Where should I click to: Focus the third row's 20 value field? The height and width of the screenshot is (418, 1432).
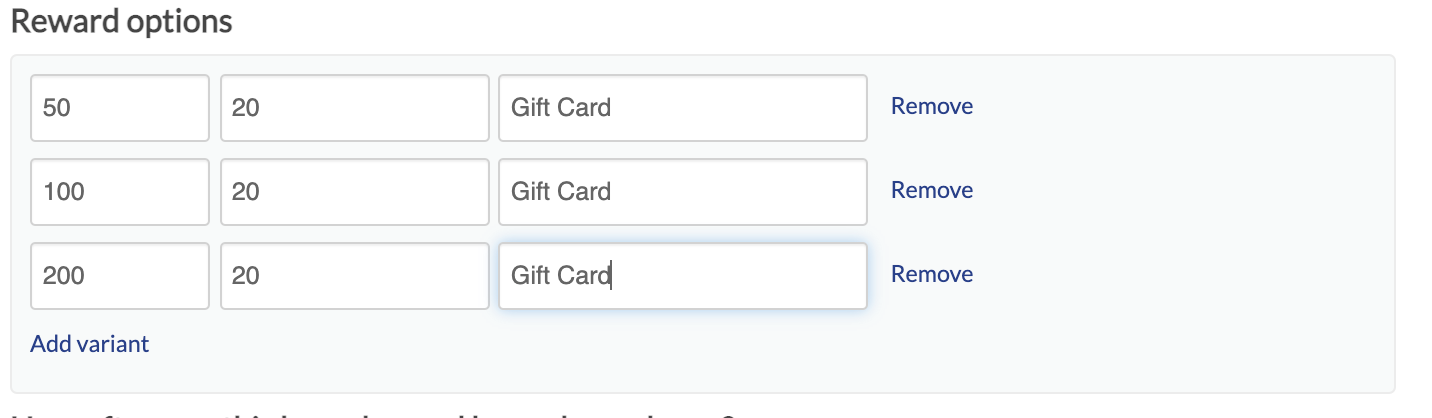(x=354, y=275)
